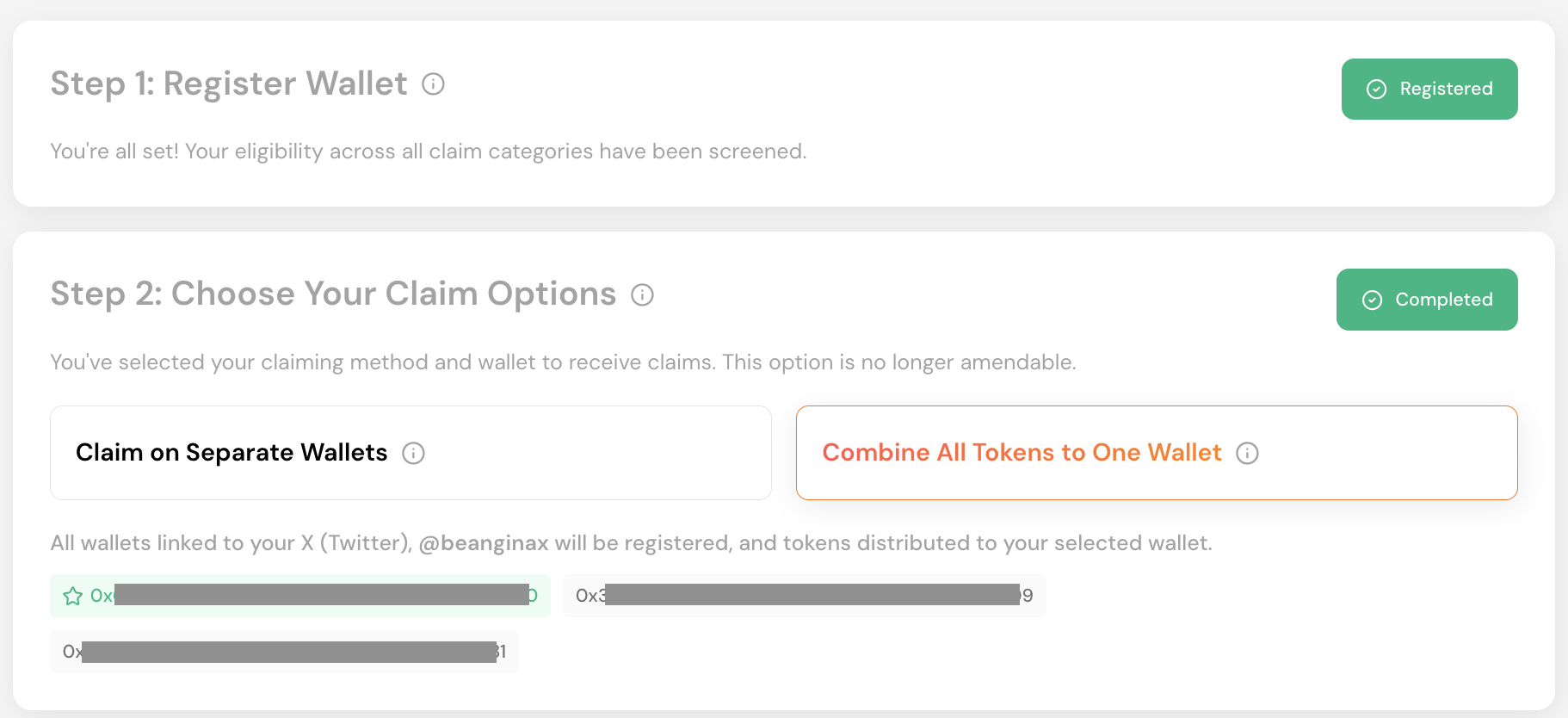Click the Step 2: Choose Your Claim Options heading
The width and height of the screenshot is (1568, 718).
coord(333,294)
